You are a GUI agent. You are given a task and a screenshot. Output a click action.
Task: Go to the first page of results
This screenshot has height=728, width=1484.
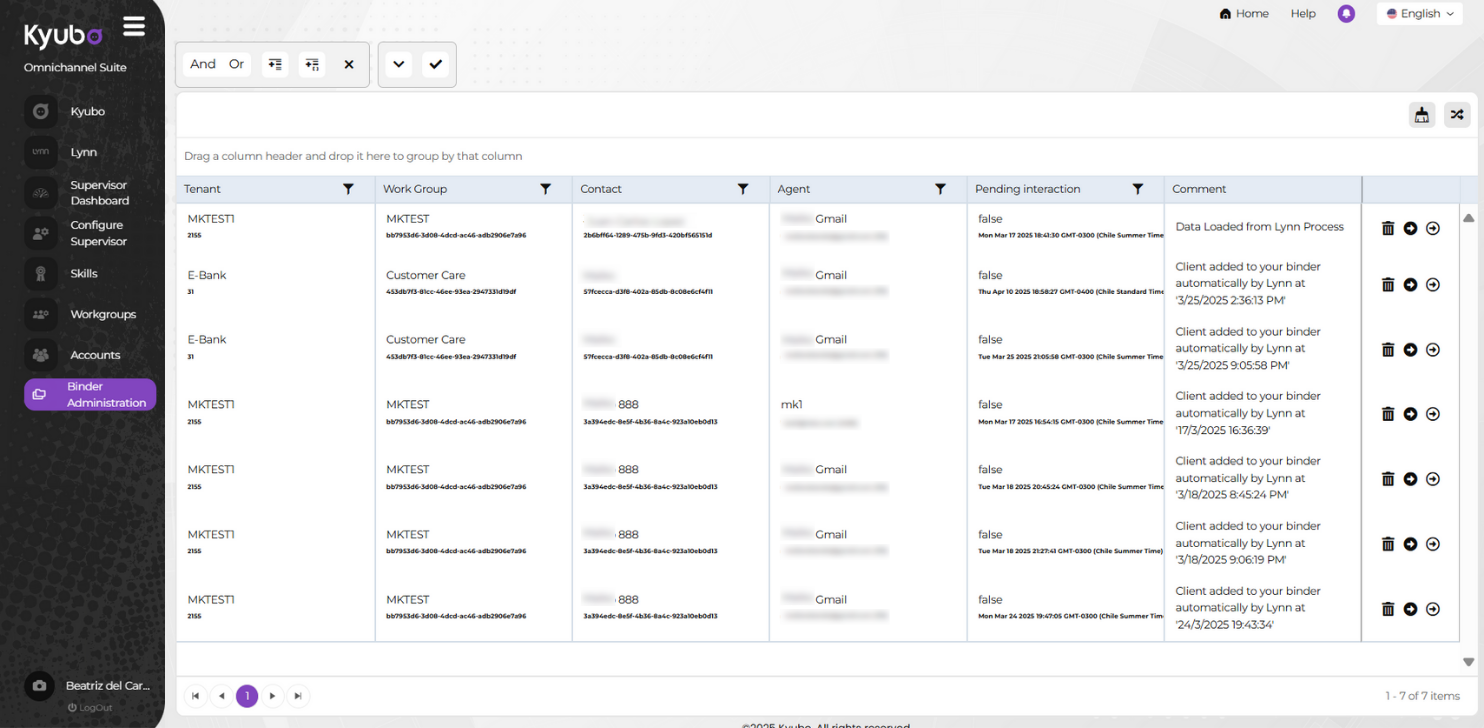click(x=196, y=696)
